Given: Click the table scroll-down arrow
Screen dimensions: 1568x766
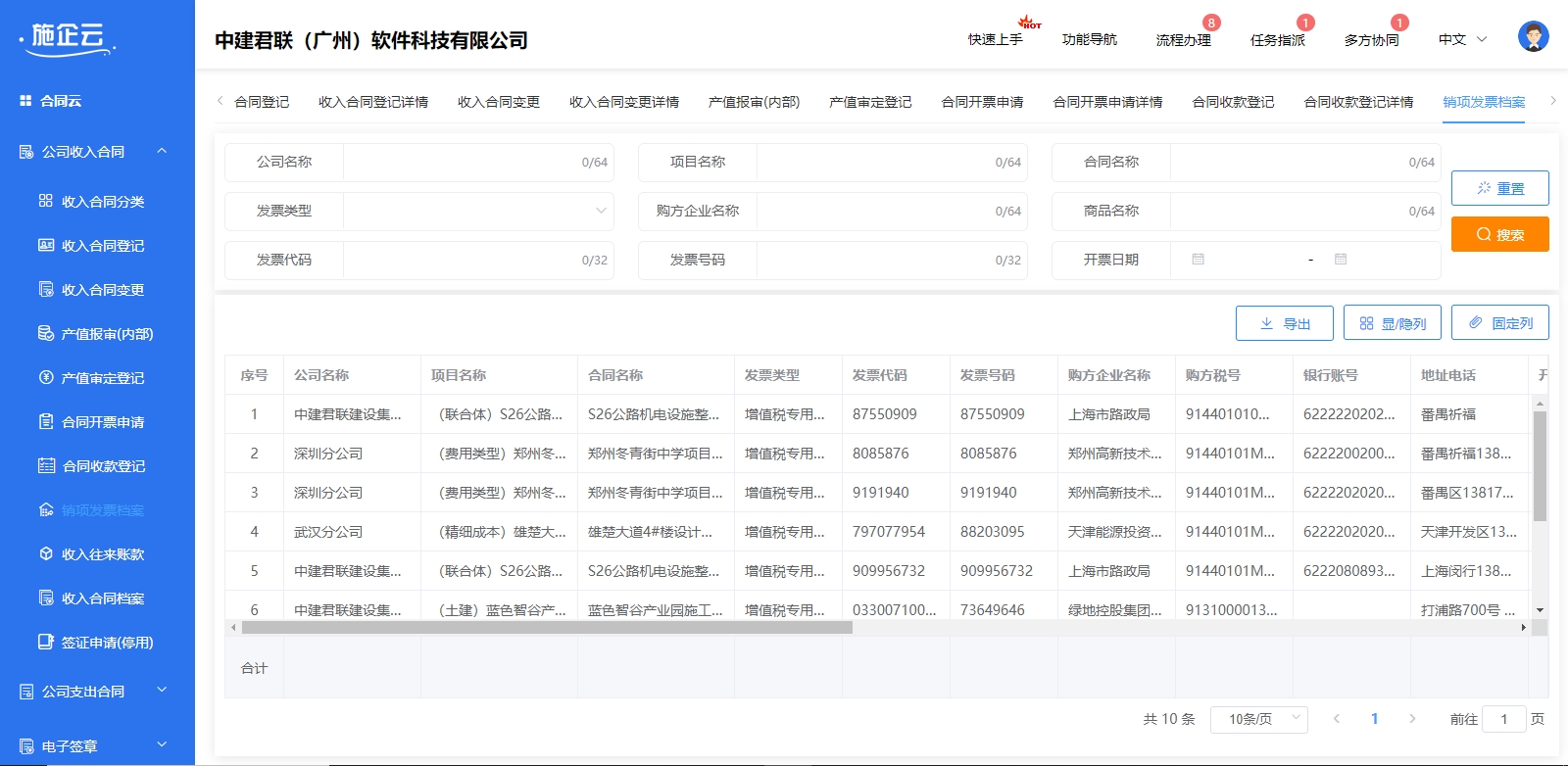Looking at the screenshot, I should (x=1540, y=610).
